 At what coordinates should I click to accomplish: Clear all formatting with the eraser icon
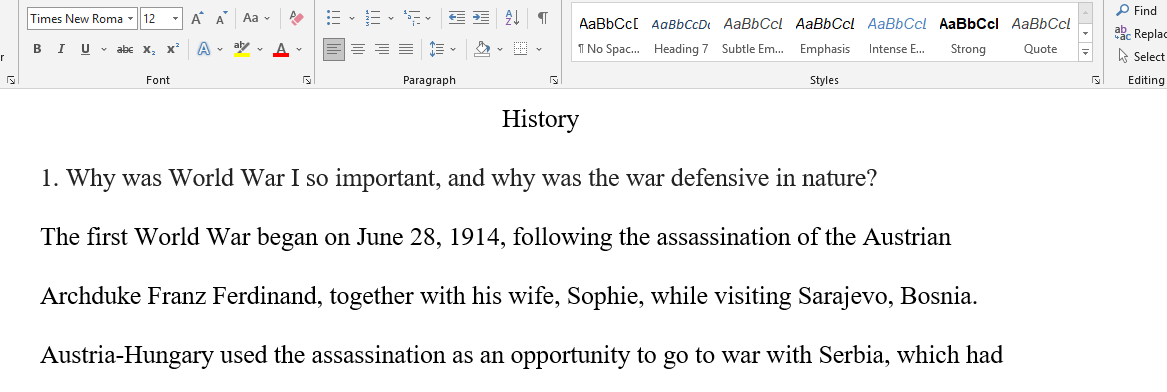(x=296, y=19)
